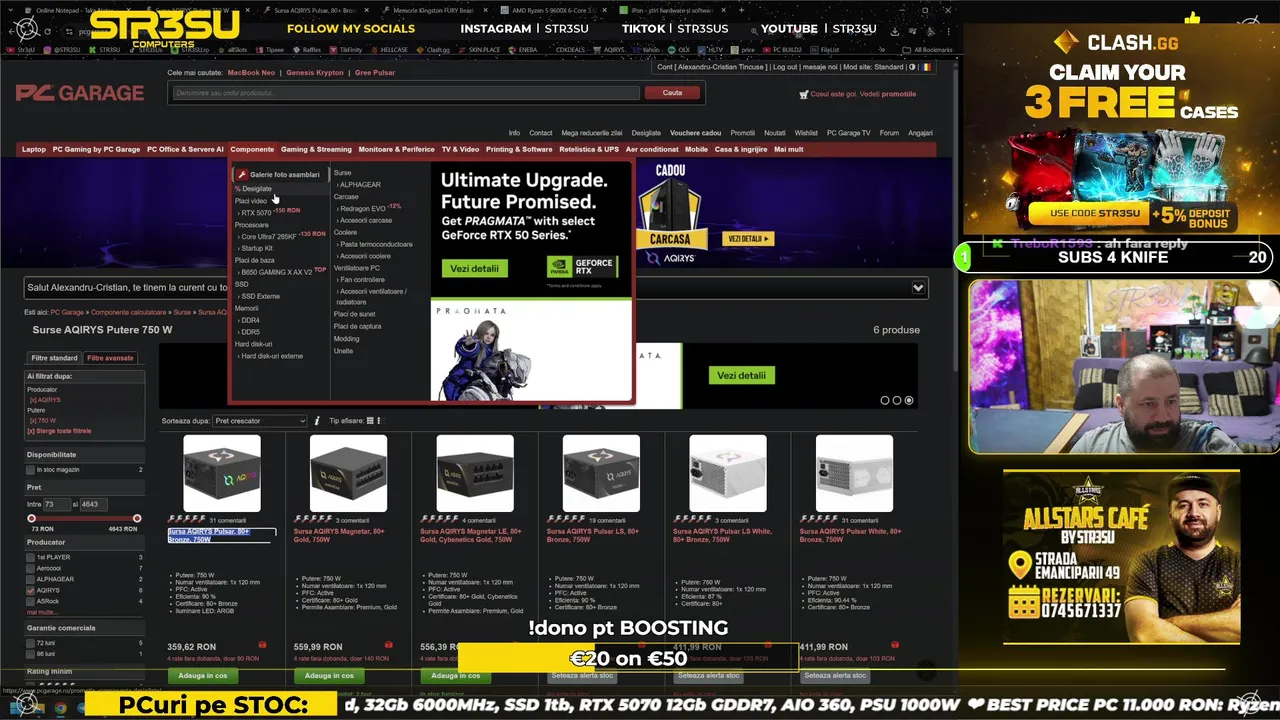Viewport: 1280px width, 720px height.
Task: Switch to grid display view icon
Action: tap(370, 421)
